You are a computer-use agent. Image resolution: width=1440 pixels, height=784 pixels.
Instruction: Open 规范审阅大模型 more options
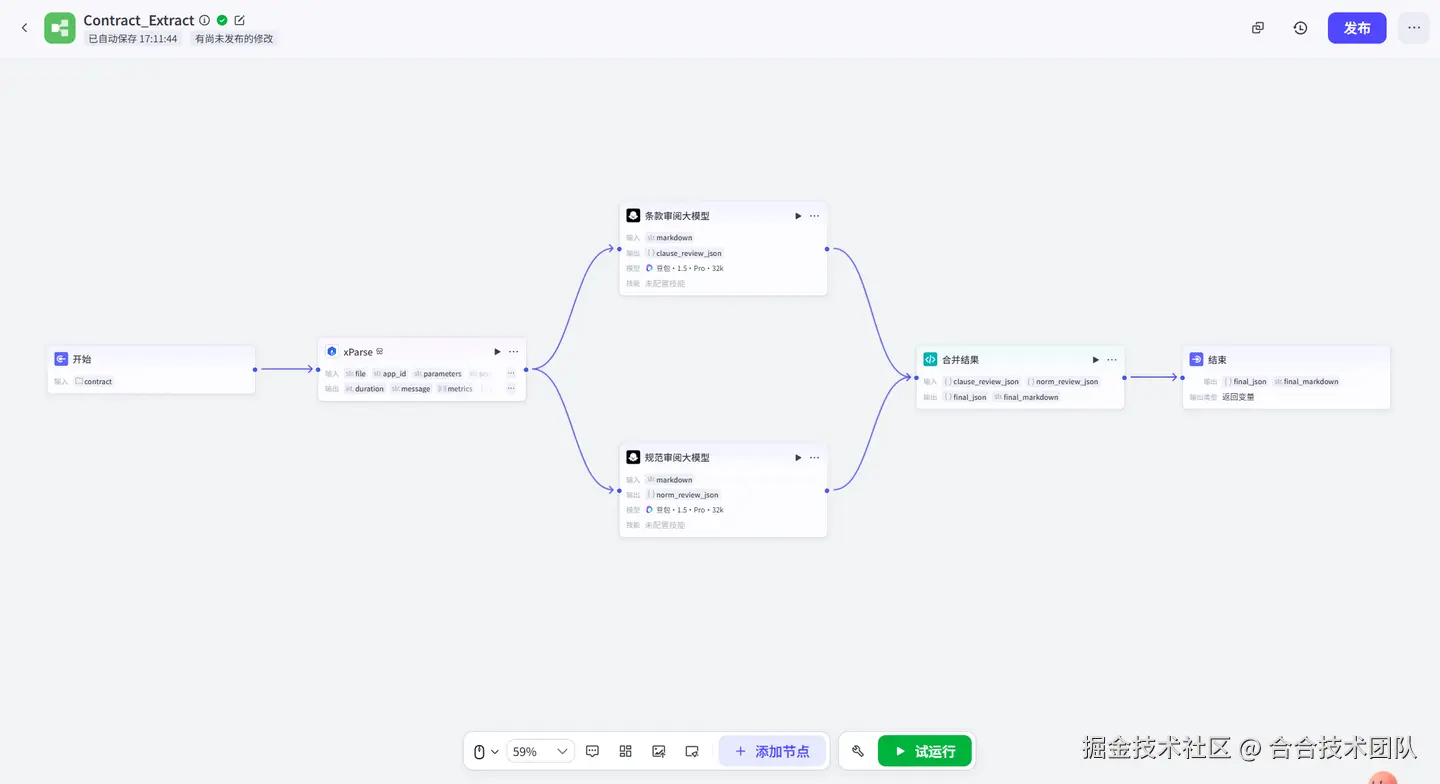[x=814, y=458]
